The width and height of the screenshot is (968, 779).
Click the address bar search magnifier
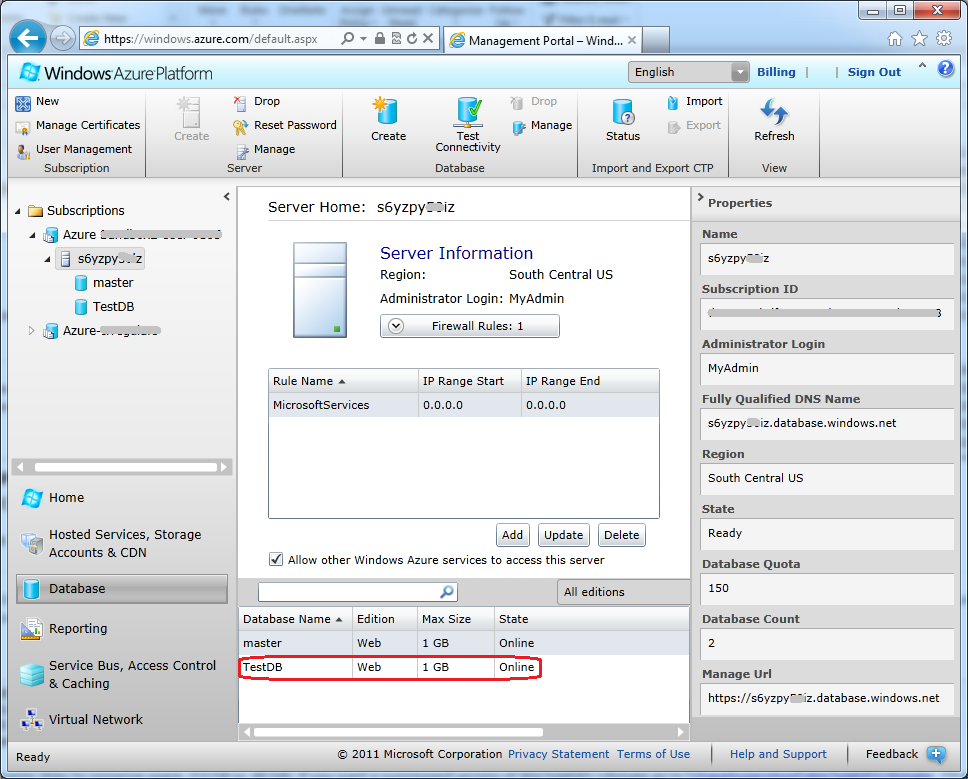pyautogui.click(x=348, y=38)
